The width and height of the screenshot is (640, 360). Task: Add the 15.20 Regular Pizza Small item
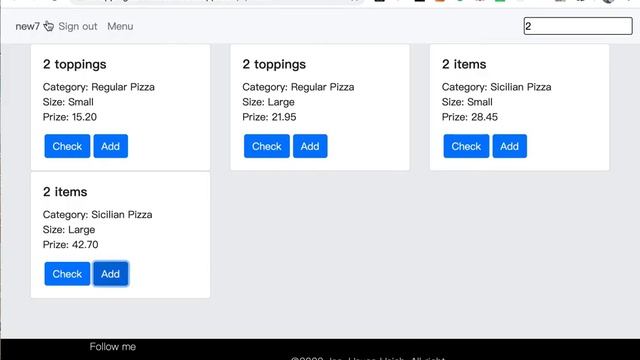coord(111,146)
